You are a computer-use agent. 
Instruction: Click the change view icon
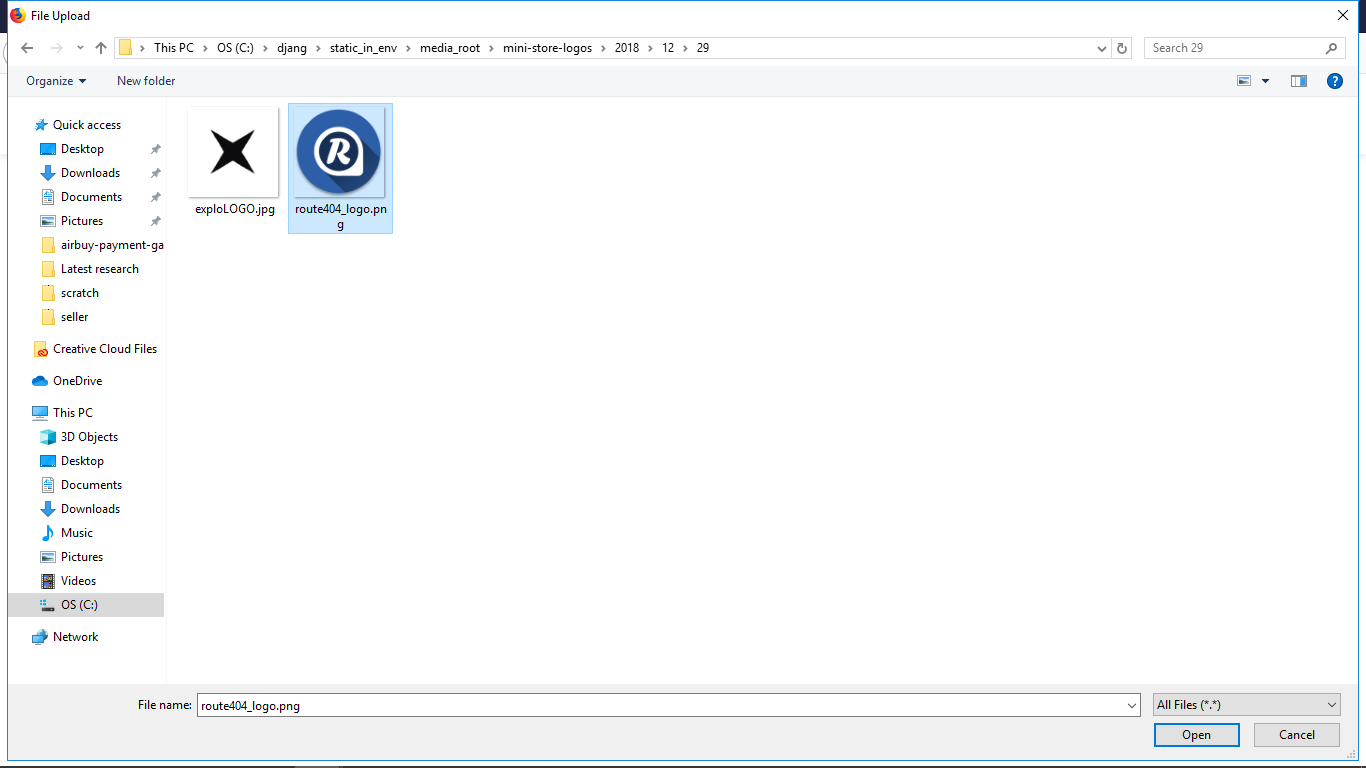(1244, 81)
